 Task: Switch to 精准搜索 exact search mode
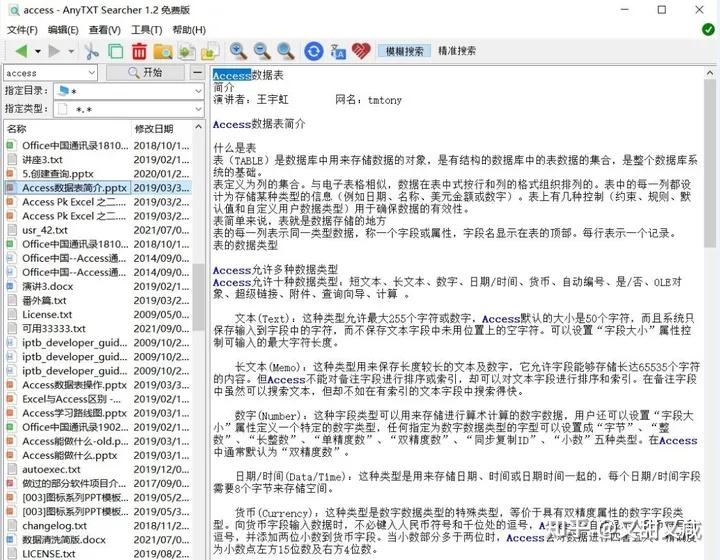pos(457,51)
